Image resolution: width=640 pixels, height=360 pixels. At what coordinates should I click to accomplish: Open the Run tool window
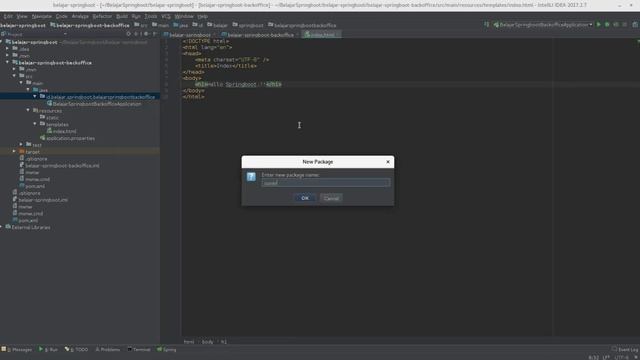[48, 349]
